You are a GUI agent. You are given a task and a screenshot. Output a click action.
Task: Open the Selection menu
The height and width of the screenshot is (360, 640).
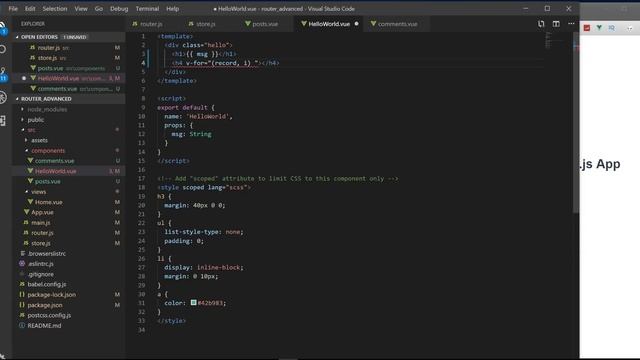coord(55,9)
